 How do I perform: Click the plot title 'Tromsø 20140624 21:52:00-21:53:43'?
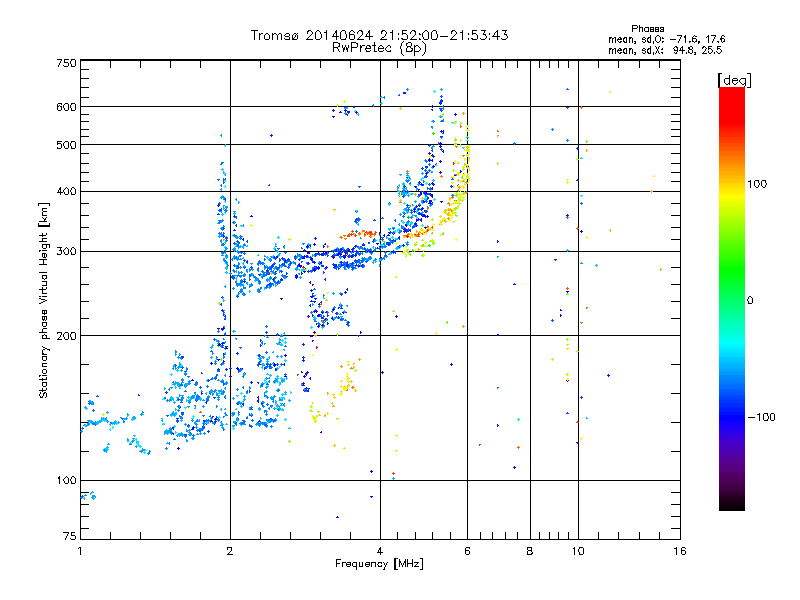379,35
